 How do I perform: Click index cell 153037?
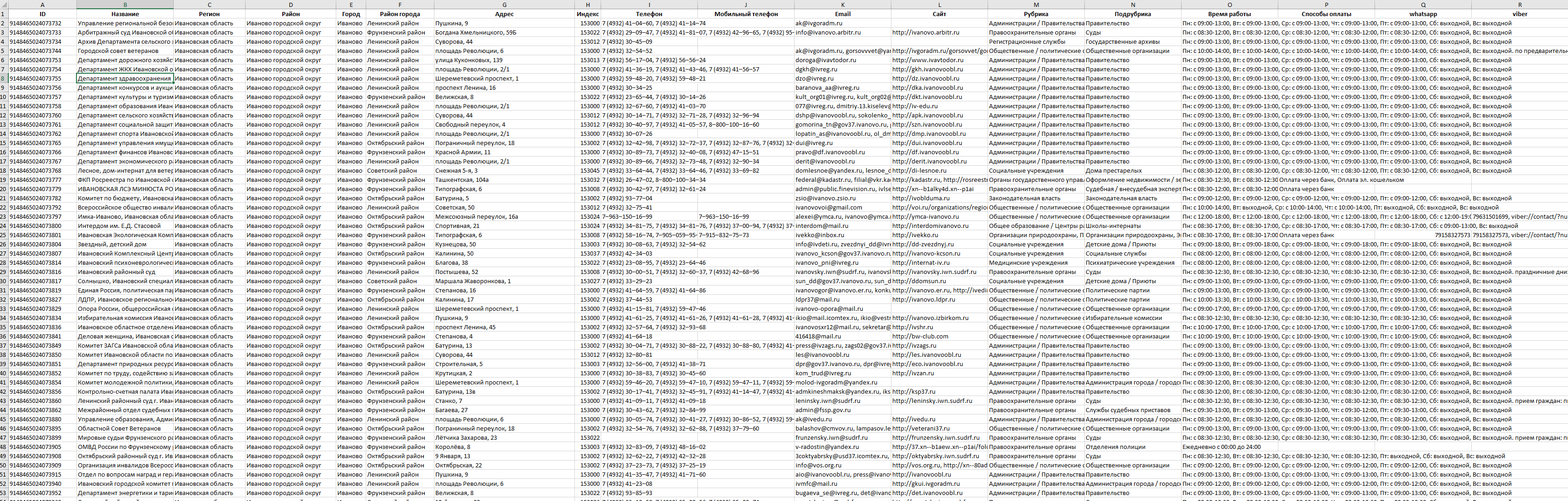coord(587,253)
